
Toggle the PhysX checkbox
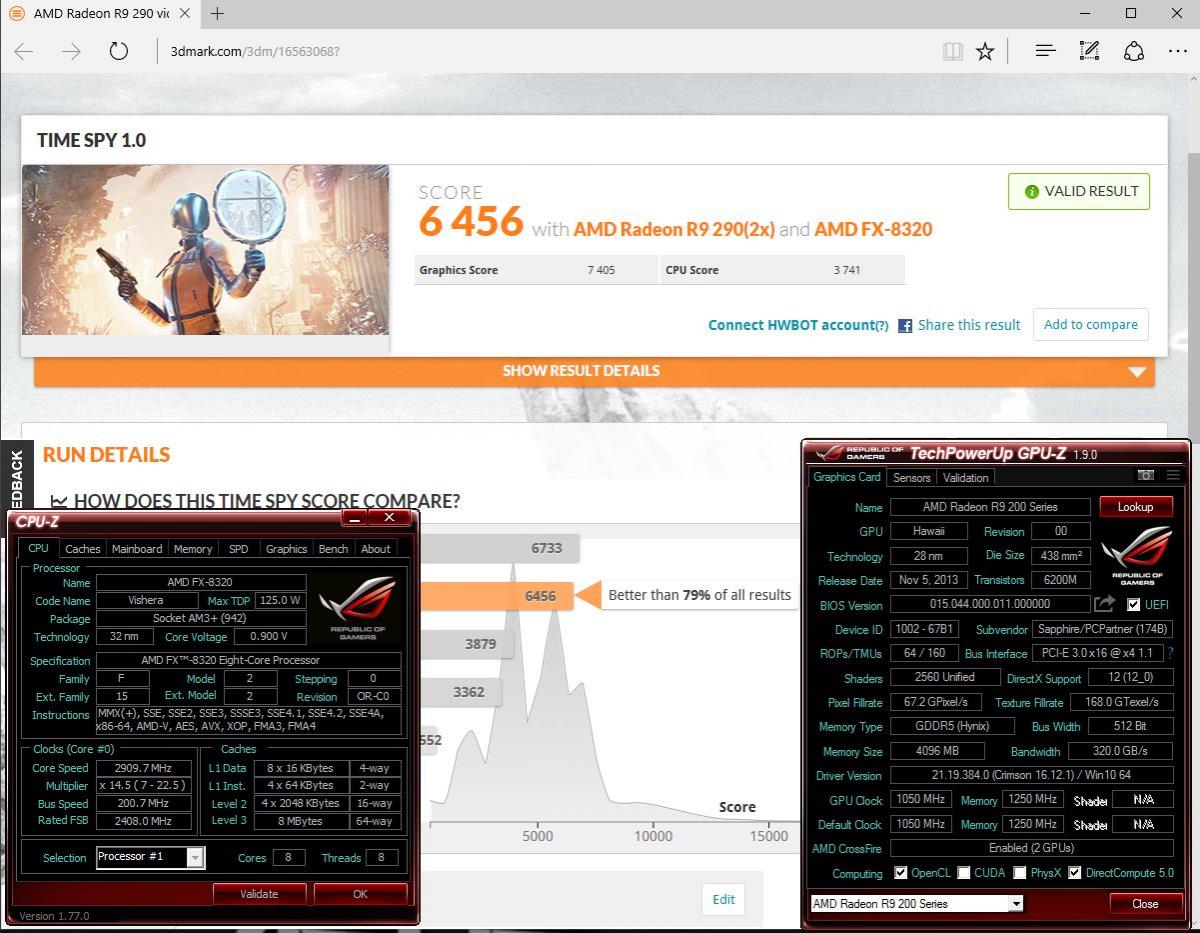click(1019, 873)
